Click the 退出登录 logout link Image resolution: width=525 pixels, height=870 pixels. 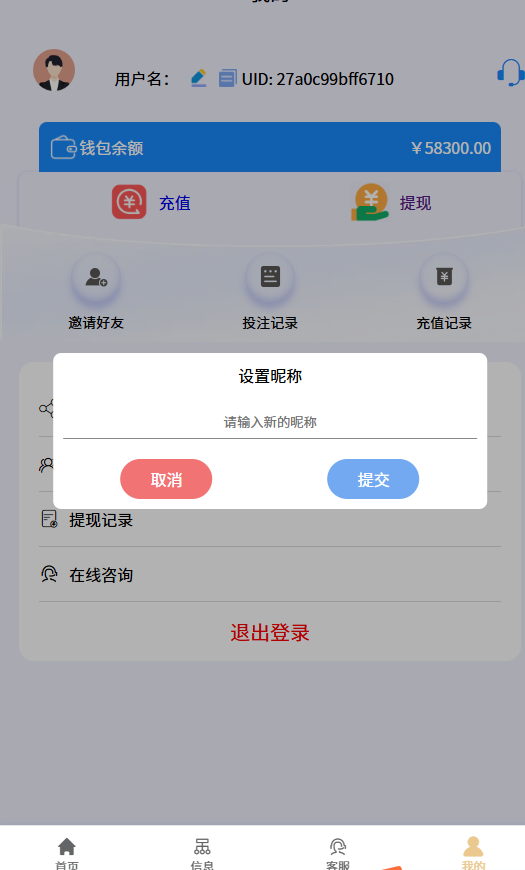270,633
